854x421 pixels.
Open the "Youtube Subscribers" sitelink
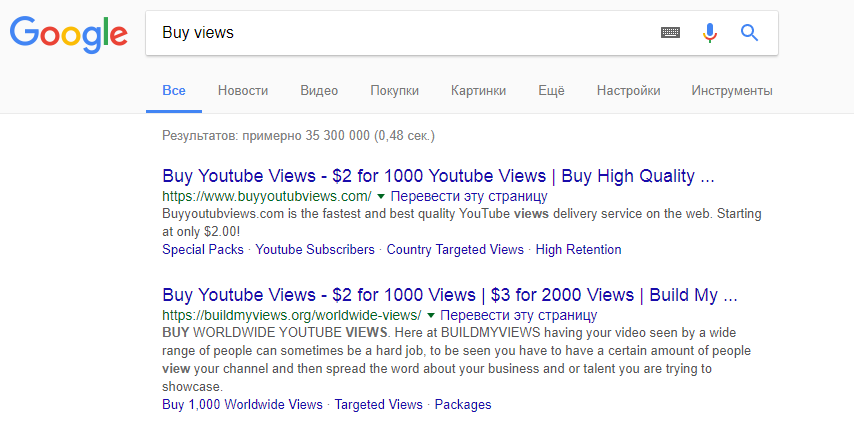[x=315, y=249]
